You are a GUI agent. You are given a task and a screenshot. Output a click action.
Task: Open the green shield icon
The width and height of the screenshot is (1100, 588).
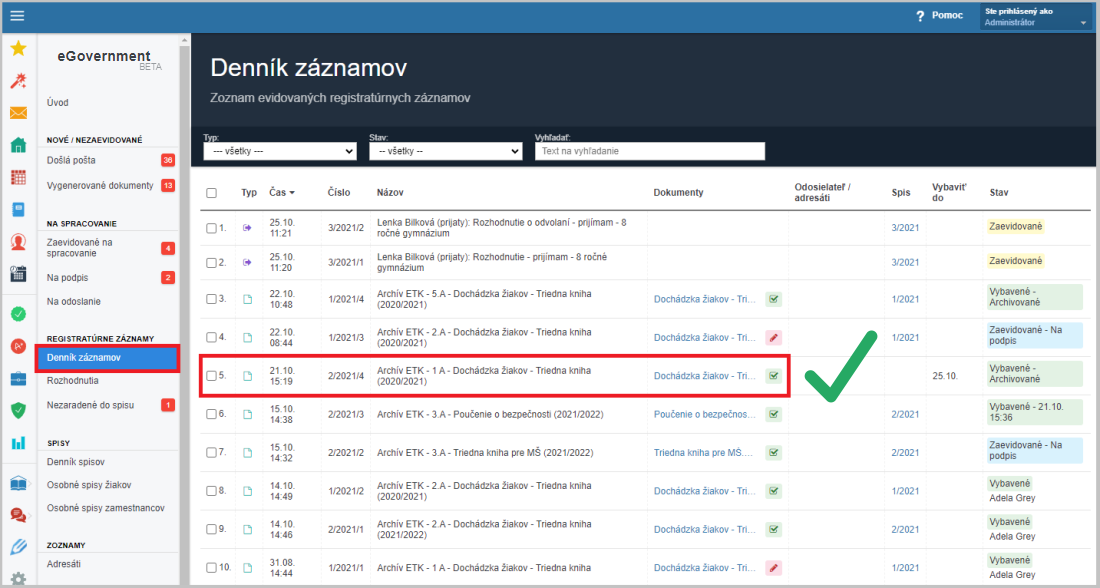tap(18, 410)
